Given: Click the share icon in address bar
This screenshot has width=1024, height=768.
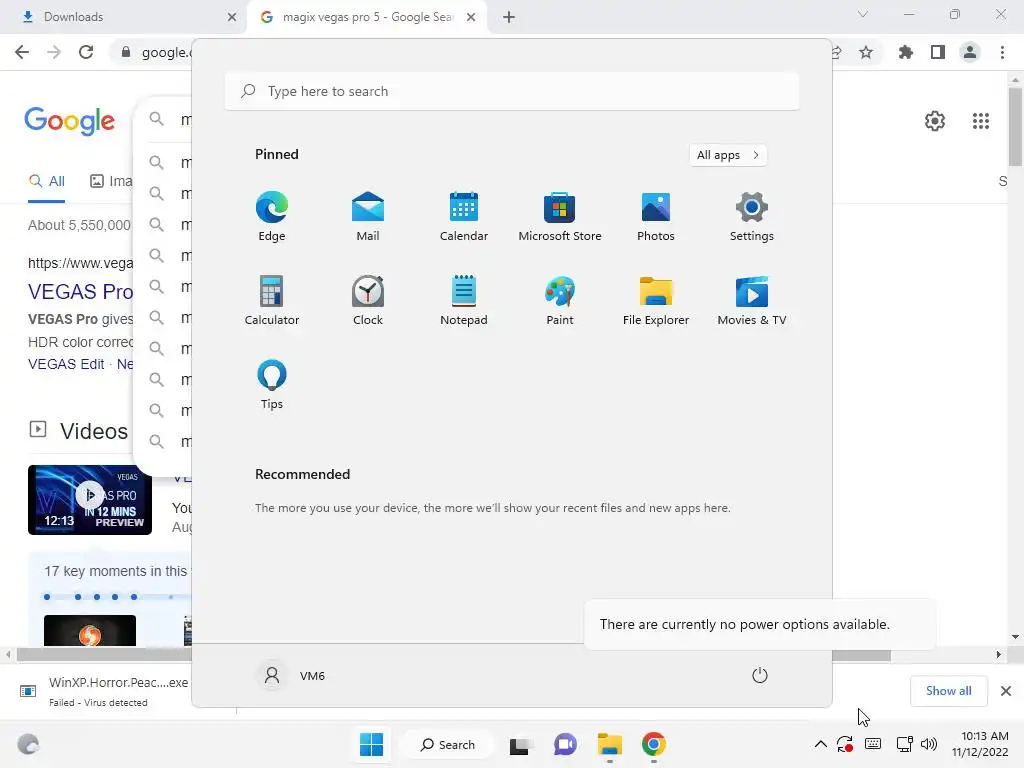Looking at the screenshot, I should point(837,52).
